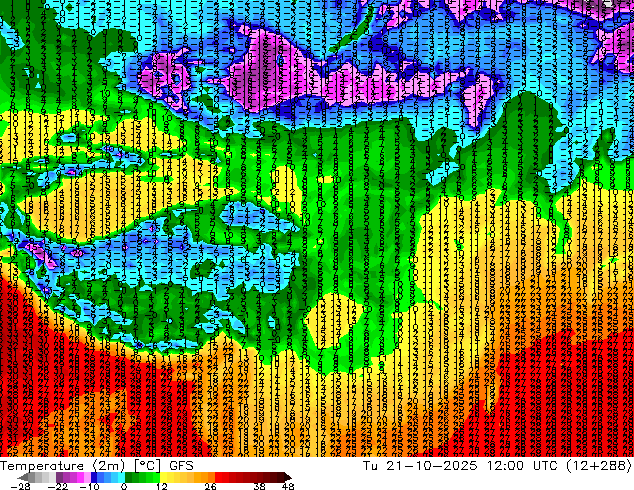
Task: Click the dark purple swatch above -22
Action: pos(59,477)
